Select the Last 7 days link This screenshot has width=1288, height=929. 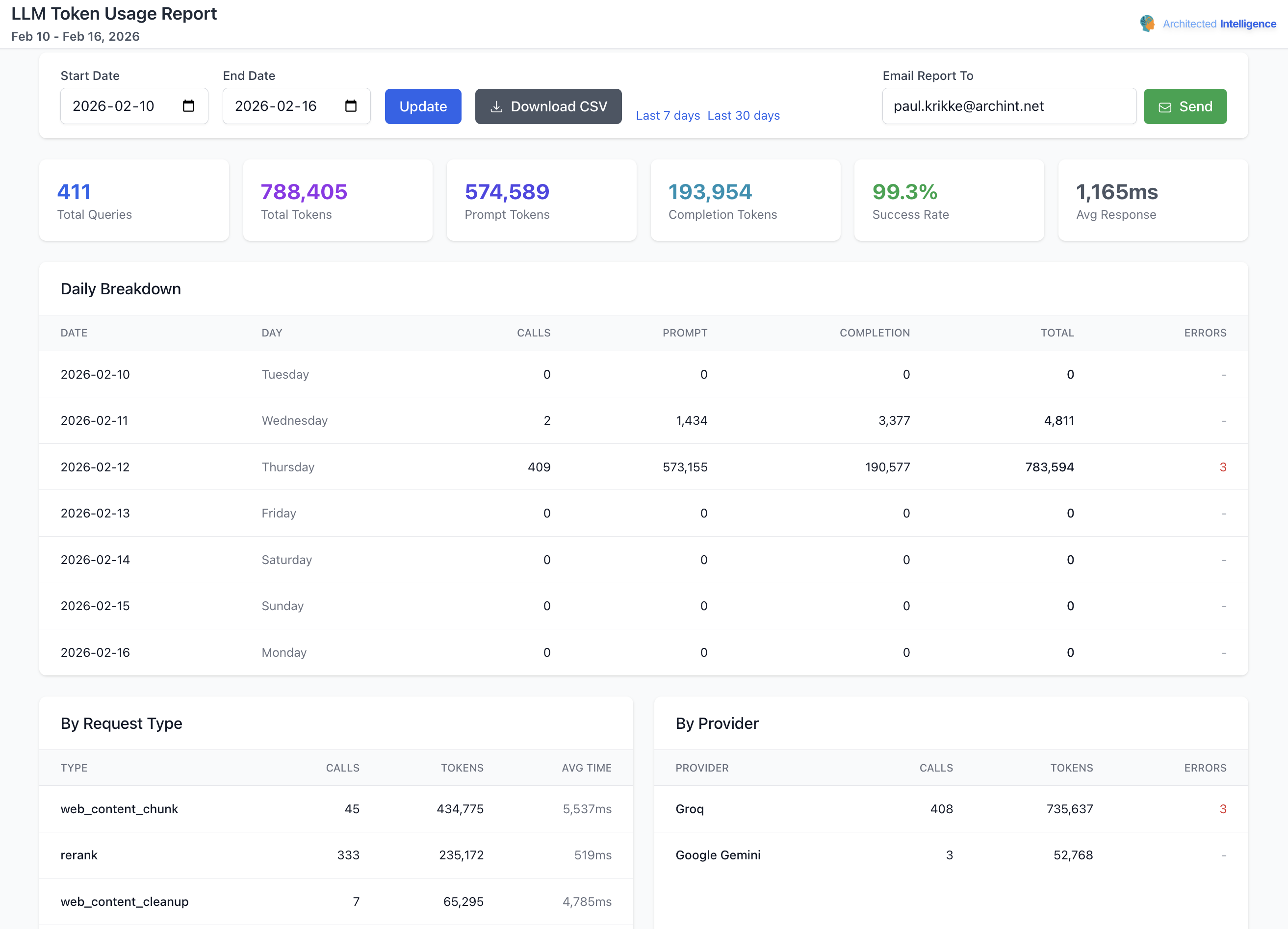(668, 115)
